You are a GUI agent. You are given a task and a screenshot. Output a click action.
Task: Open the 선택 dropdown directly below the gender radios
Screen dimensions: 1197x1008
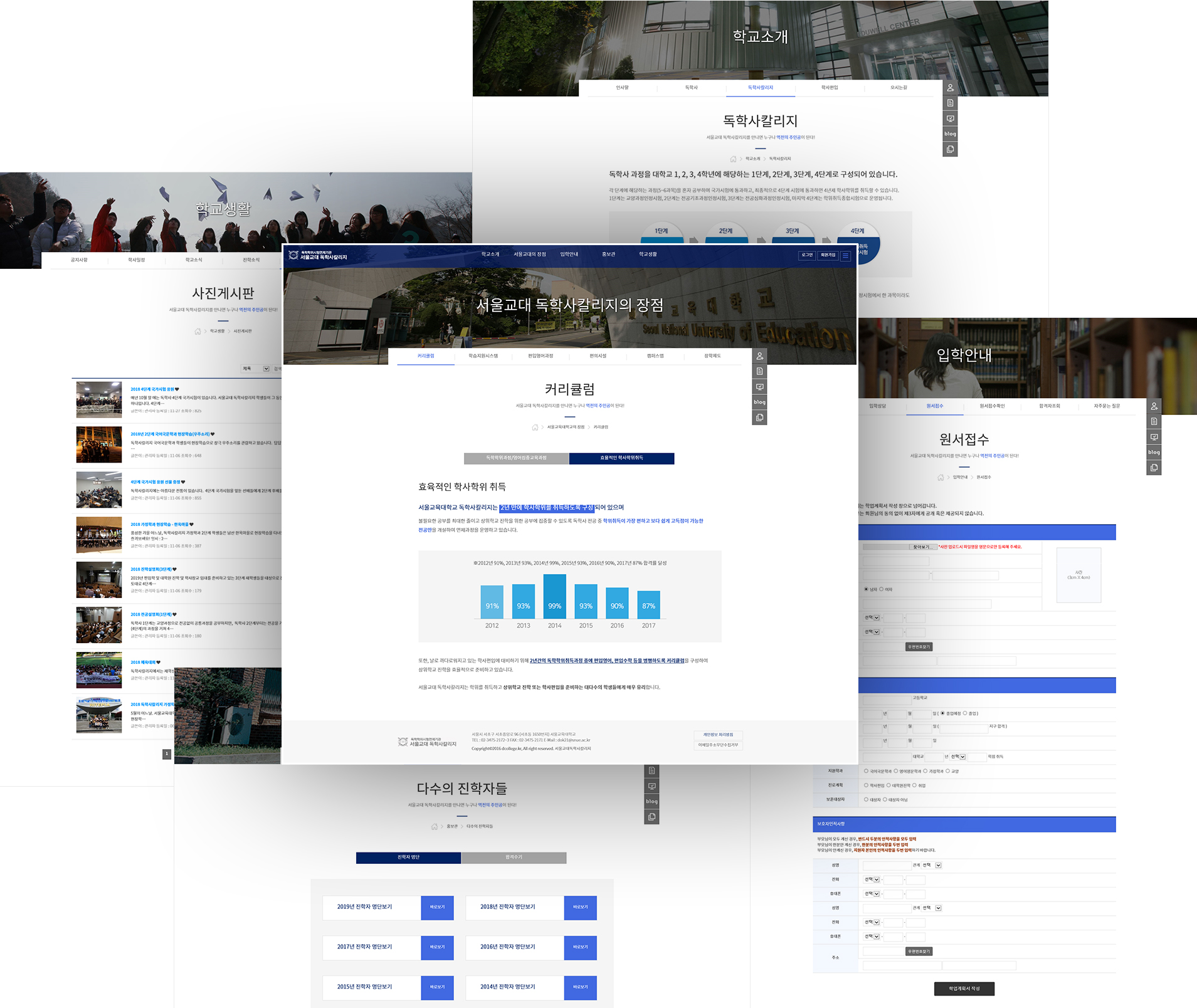(872, 617)
